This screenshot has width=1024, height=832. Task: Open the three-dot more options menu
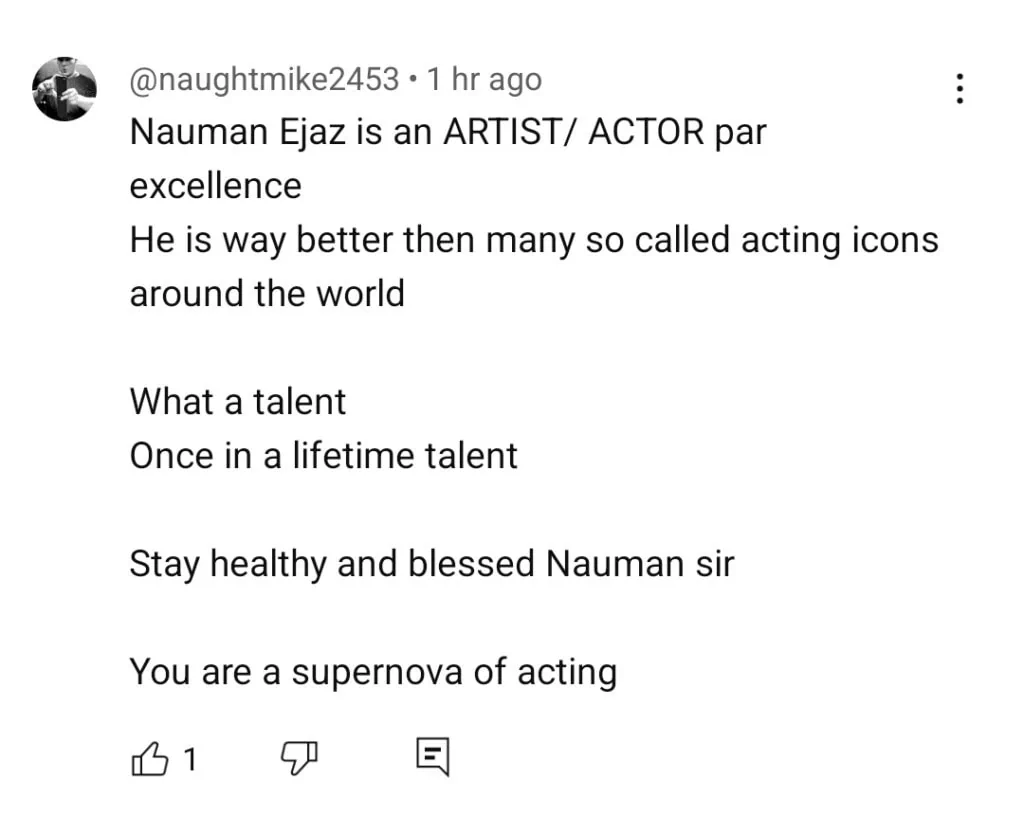click(x=959, y=90)
